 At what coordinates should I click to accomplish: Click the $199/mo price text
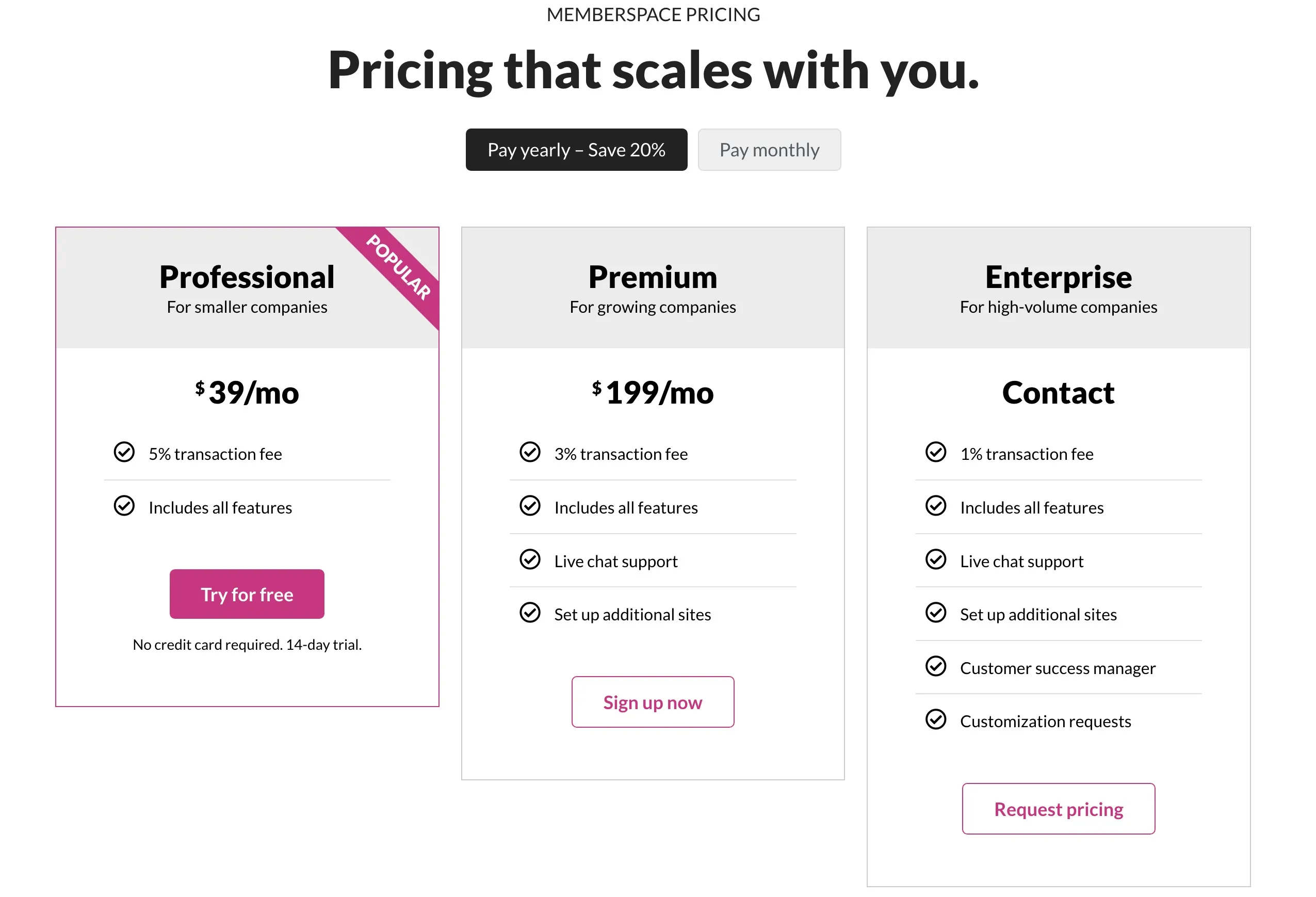[x=653, y=392]
